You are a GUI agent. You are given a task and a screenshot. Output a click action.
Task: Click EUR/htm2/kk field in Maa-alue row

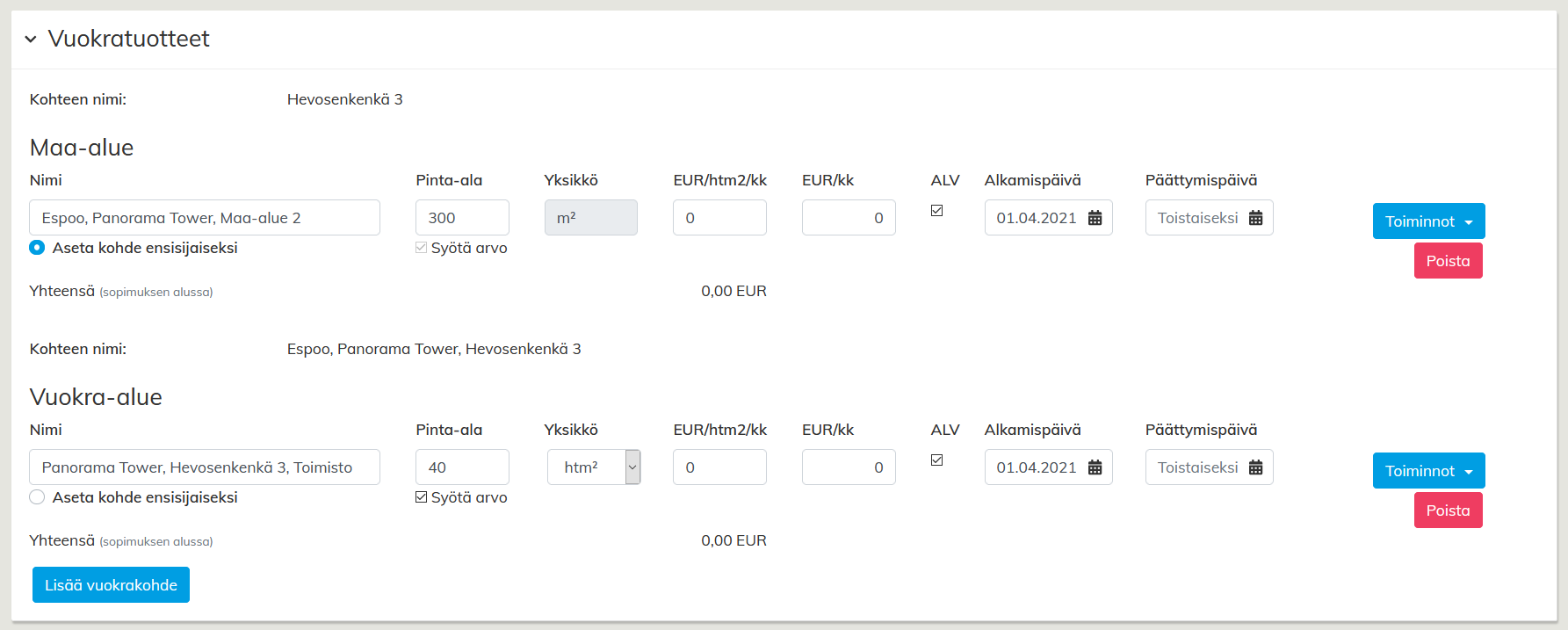(719, 218)
